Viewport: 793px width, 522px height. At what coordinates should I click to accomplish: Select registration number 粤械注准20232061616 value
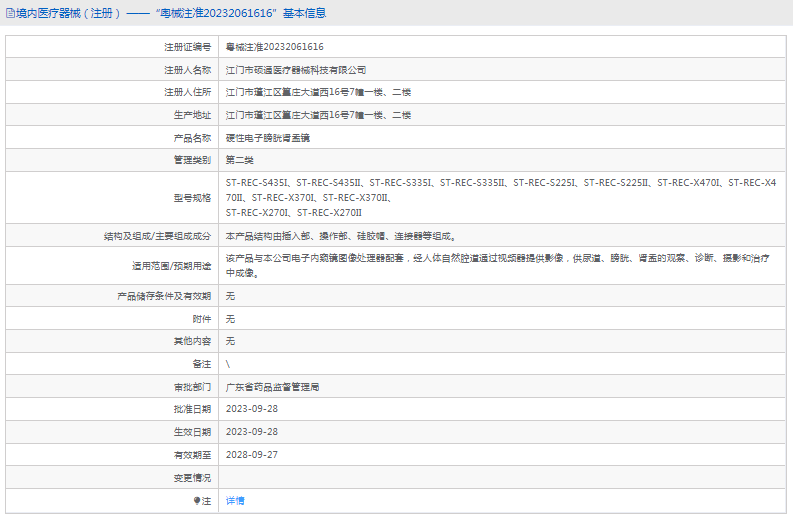pyautogui.click(x=275, y=47)
